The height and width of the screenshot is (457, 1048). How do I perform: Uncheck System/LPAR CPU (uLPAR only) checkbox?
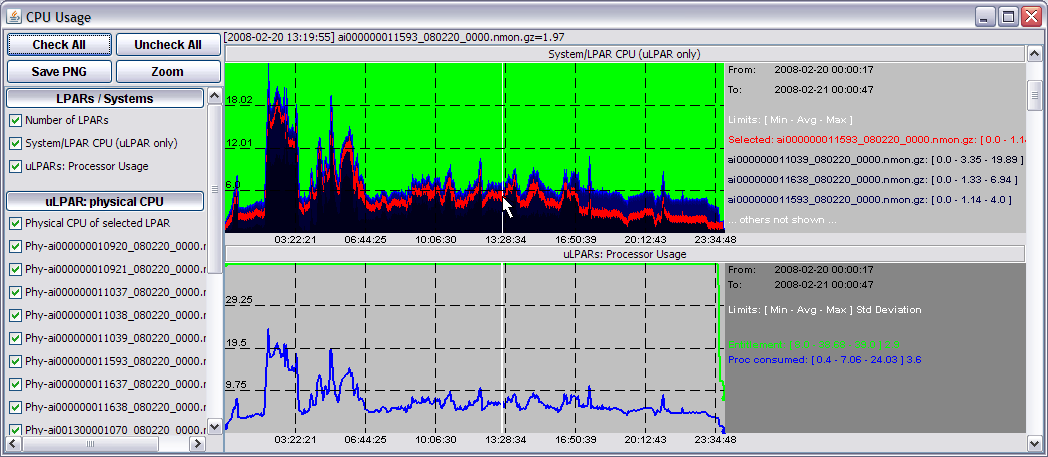[x=15, y=143]
